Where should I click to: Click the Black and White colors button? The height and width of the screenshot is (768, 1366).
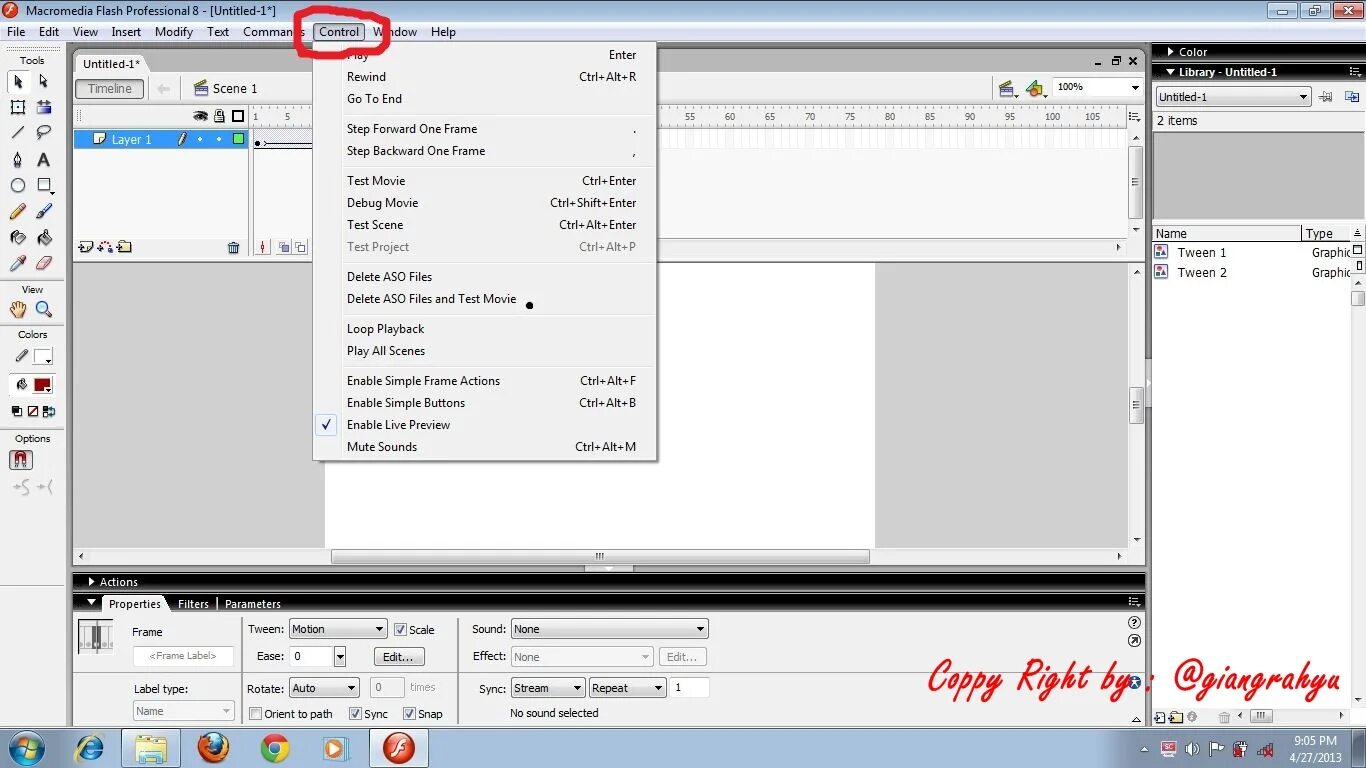click(17, 411)
